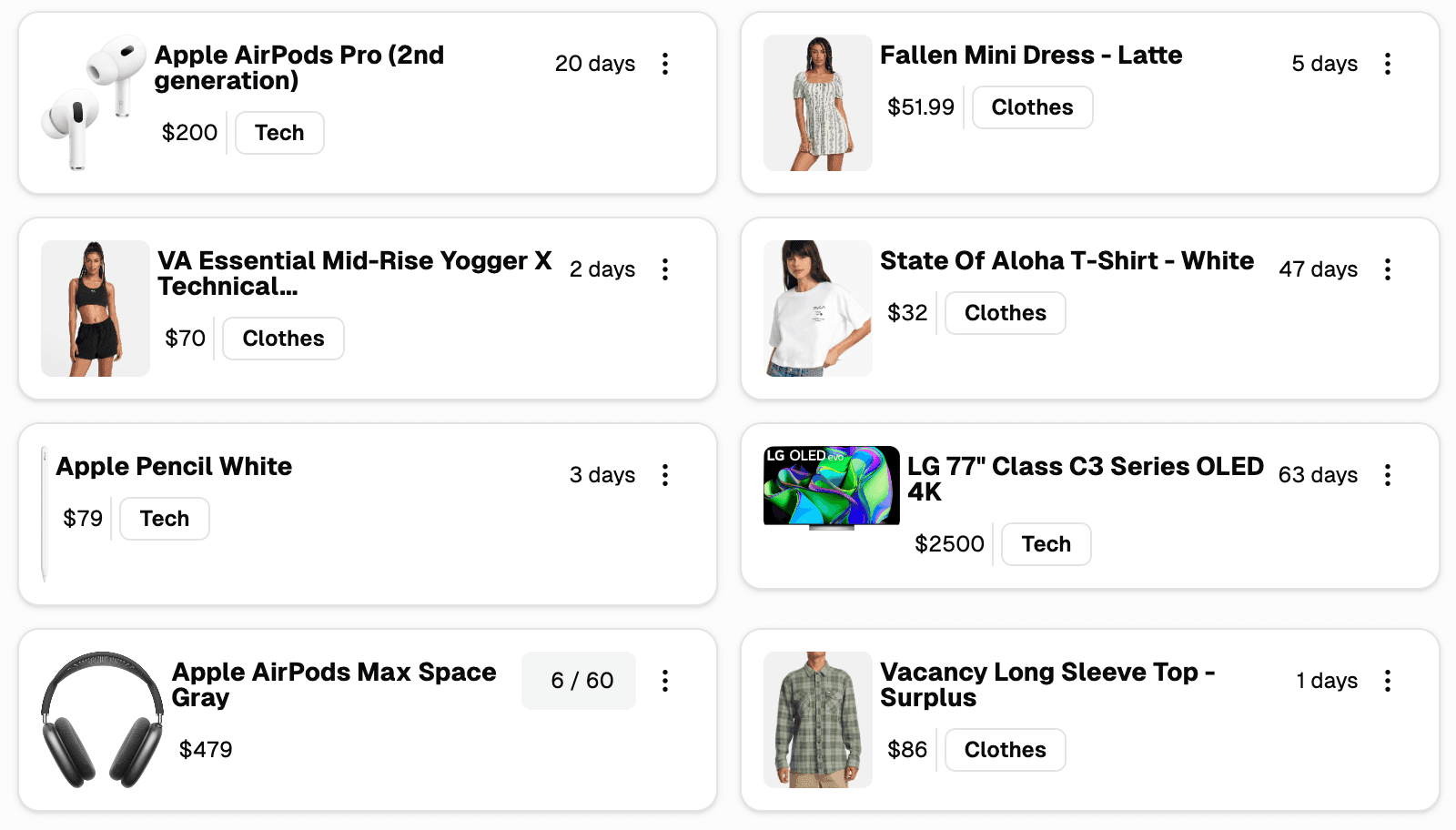Click Clothes tag on Vacancy Long Sleeve Top
1456x830 pixels.
[x=1005, y=750]
